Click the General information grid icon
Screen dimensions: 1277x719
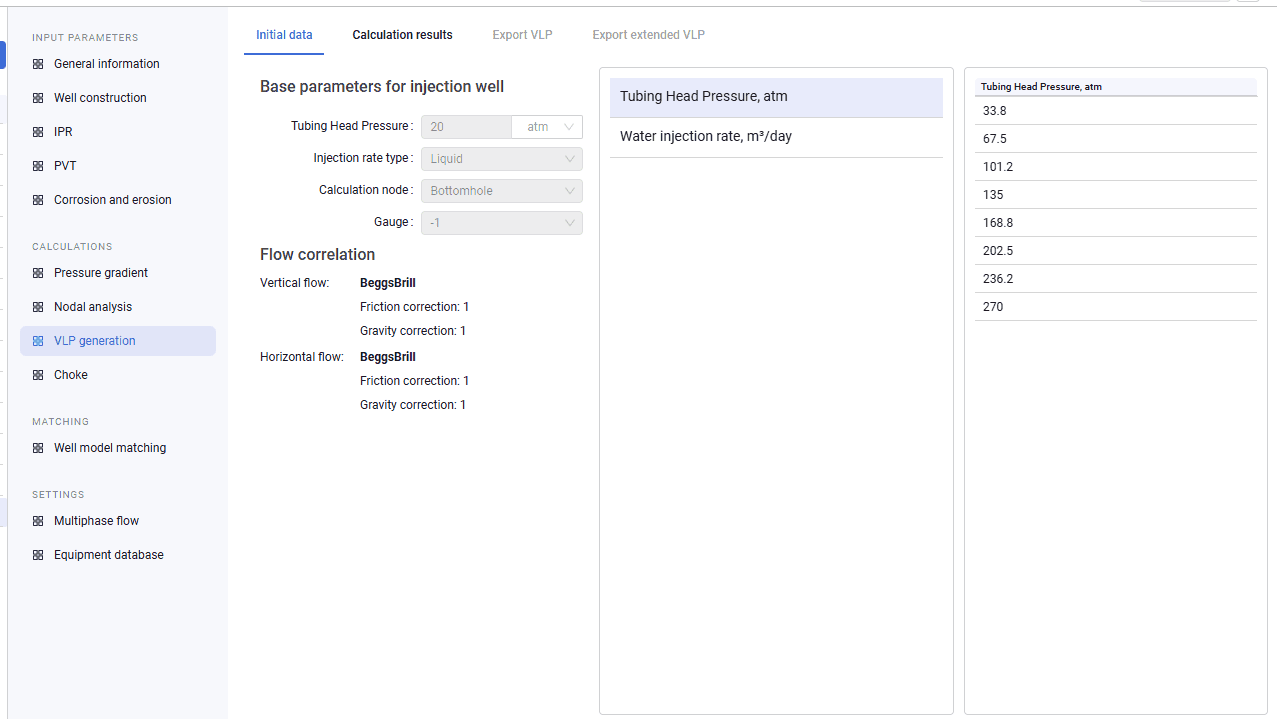click(38, 64)
